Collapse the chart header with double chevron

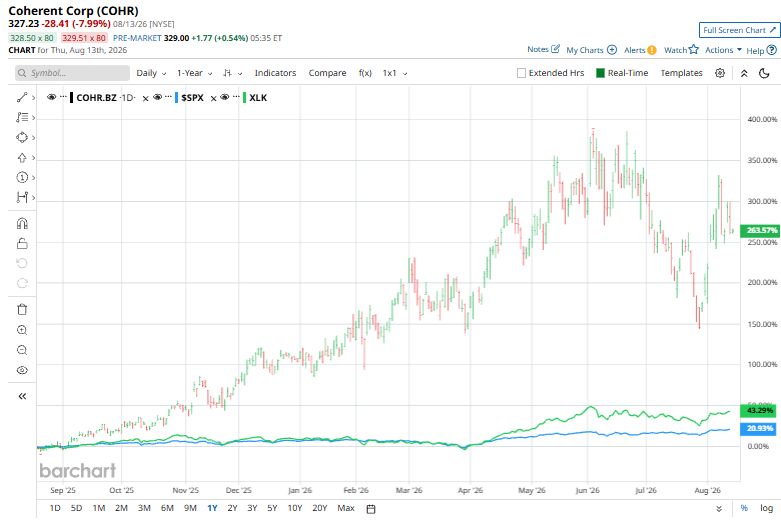click(744, 73)
